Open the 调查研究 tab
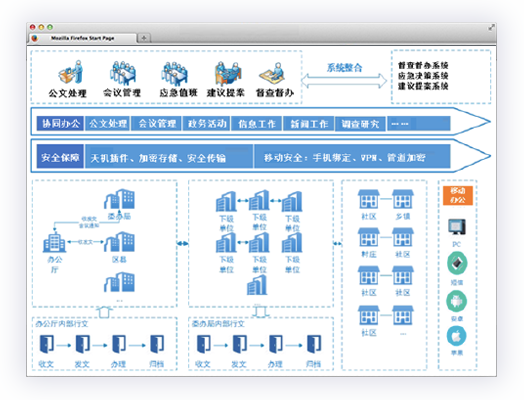Screen dimensions: 524x400 360,124
